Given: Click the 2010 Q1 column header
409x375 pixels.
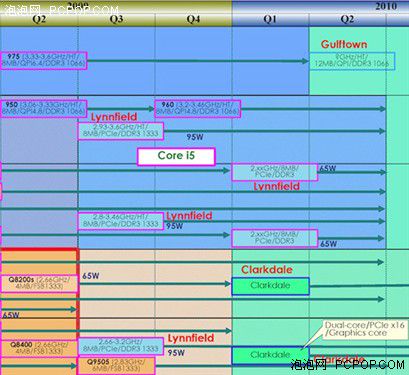Looking at the screenshot, I should (270, 19).
